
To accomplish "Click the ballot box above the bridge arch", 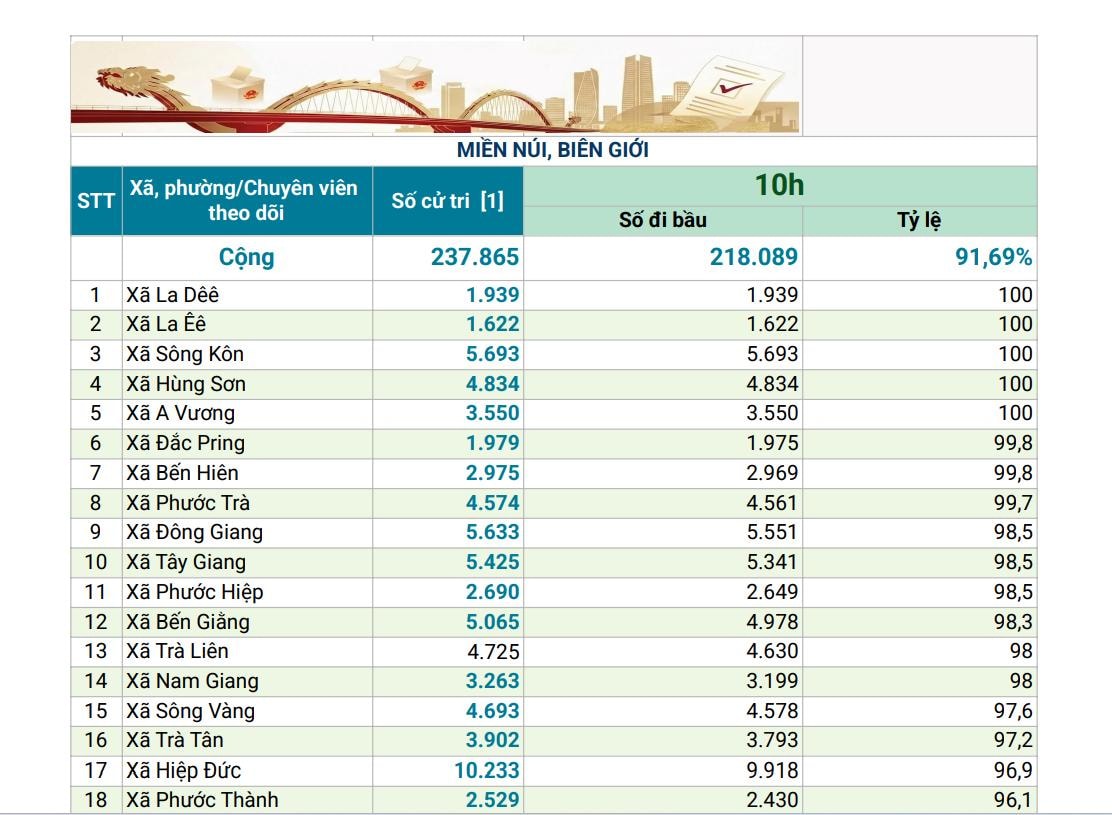I will click(x=406, y=72).
